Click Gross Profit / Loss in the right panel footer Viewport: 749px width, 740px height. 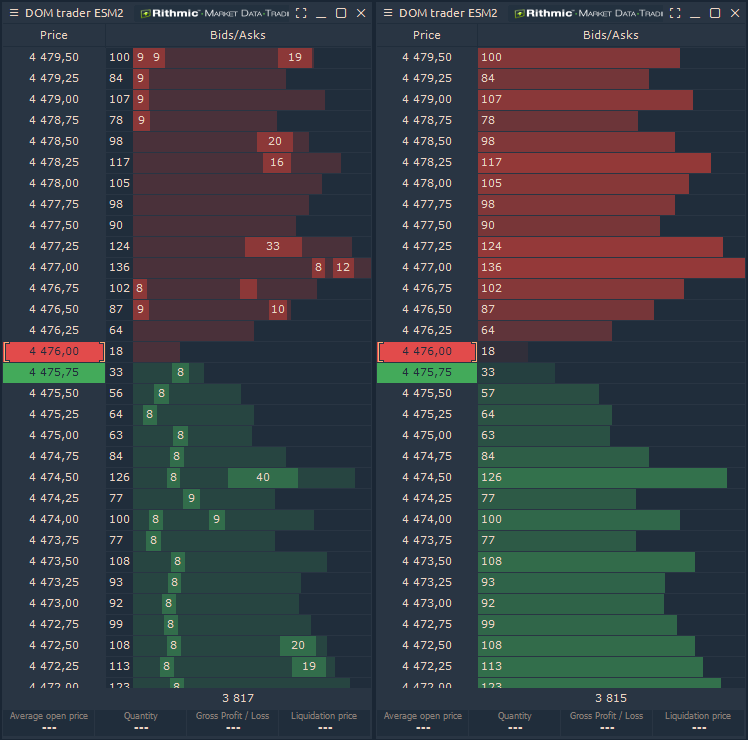point(606,722)
